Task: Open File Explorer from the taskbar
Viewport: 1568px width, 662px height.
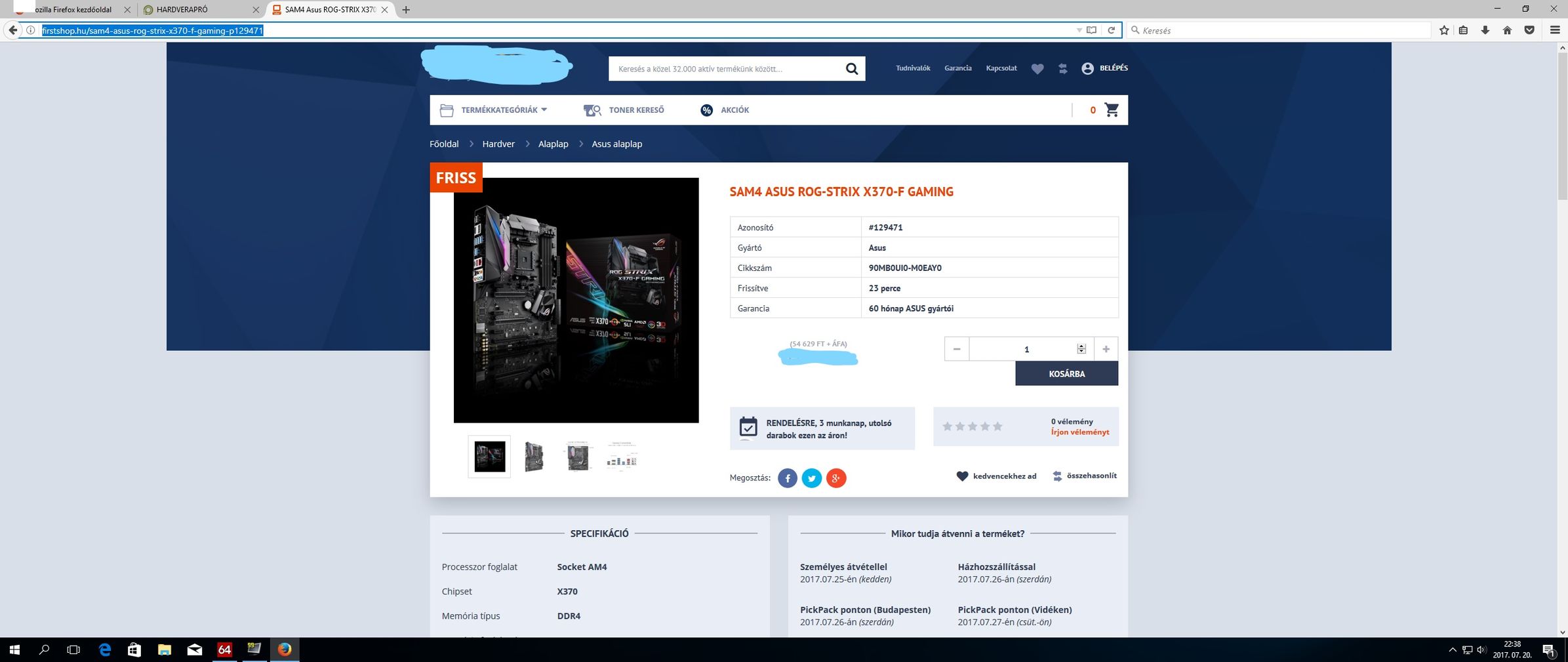Action: [x=165, y=650]
